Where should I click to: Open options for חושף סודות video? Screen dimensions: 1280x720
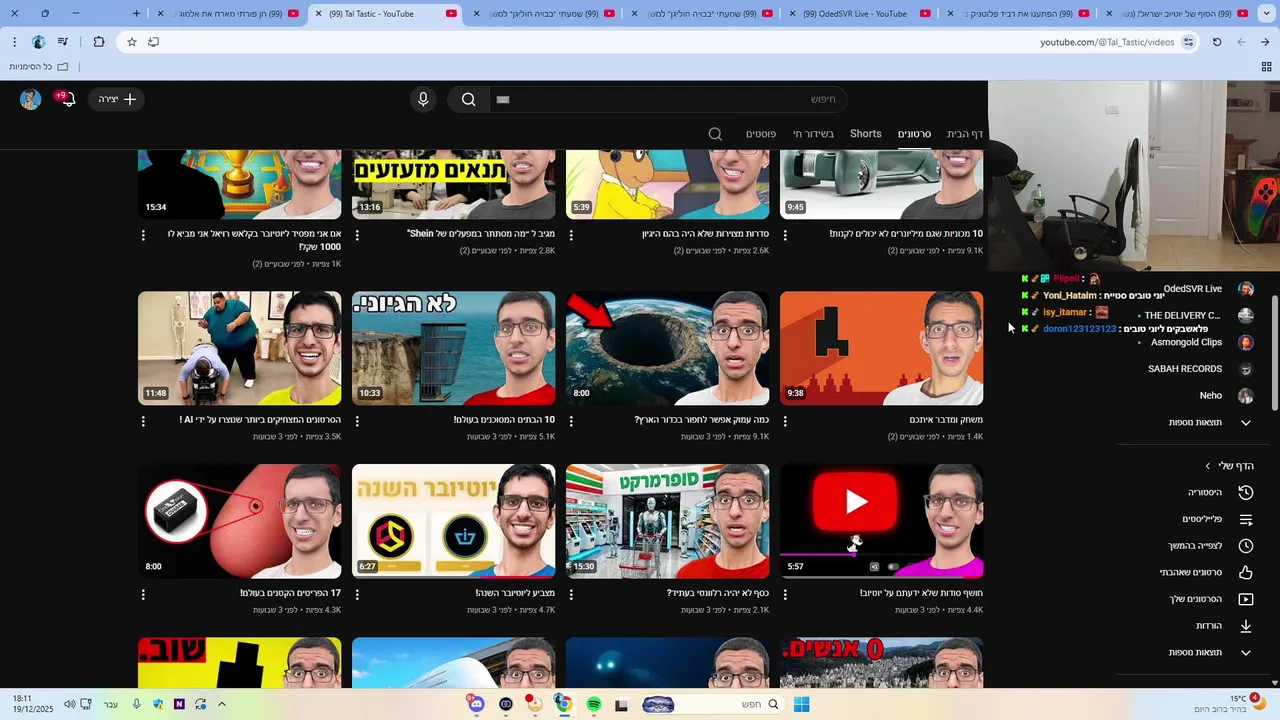point(785,594)
